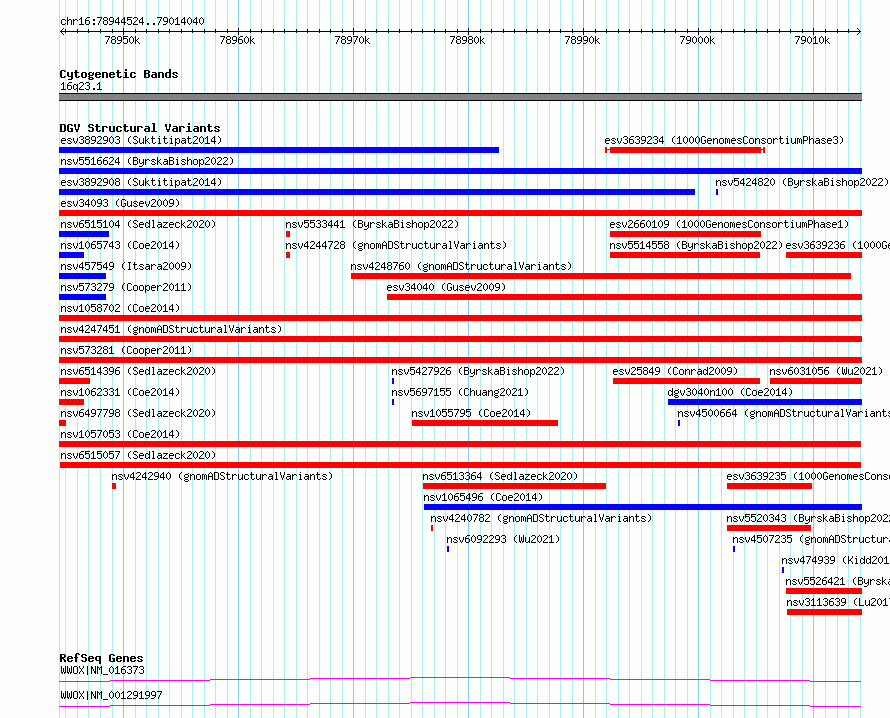The height and width of the screenshot is (718, 890).
Task: Select nsv1062331 (Coe2014) variant
Action: [x=120, y=392]
